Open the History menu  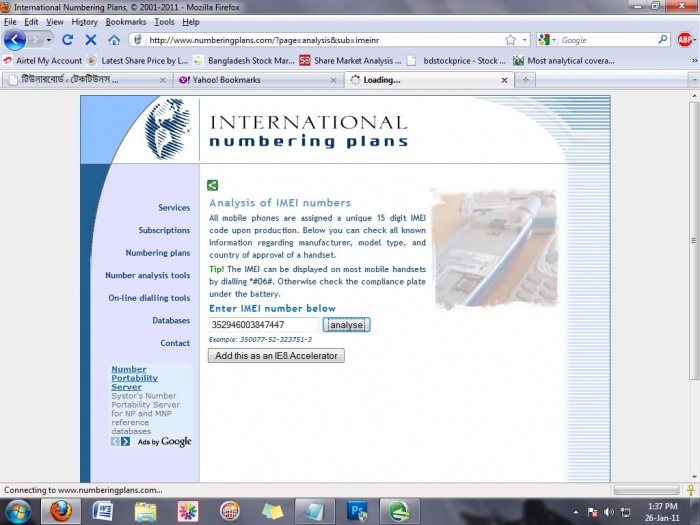point(84,22)
